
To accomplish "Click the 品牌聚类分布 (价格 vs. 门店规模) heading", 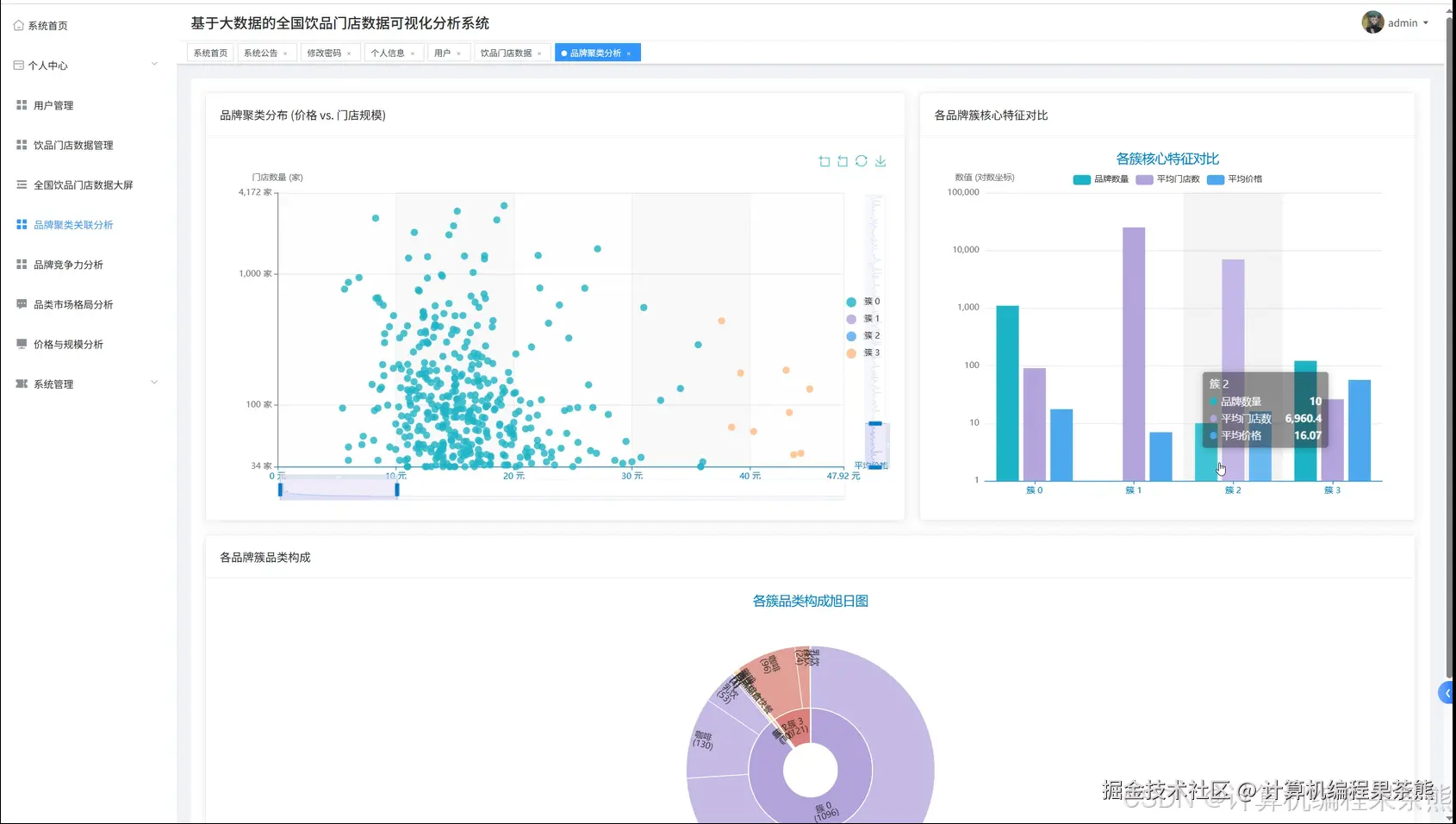I will (302, 115).
